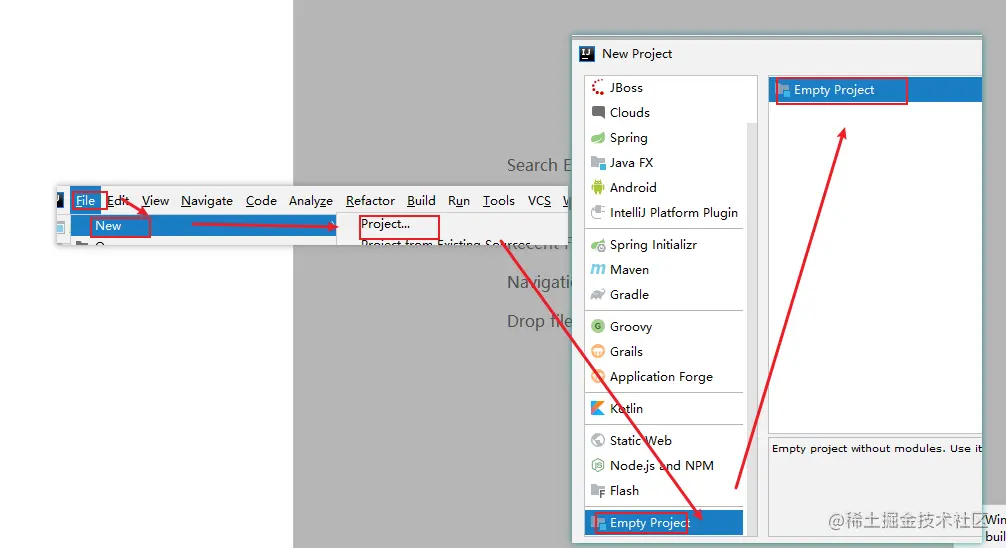Click the JBoss icon in project list
Image resolution: width=1006 pixels, height=548 pixels.
pyautogui.click(x=598, y=87)
